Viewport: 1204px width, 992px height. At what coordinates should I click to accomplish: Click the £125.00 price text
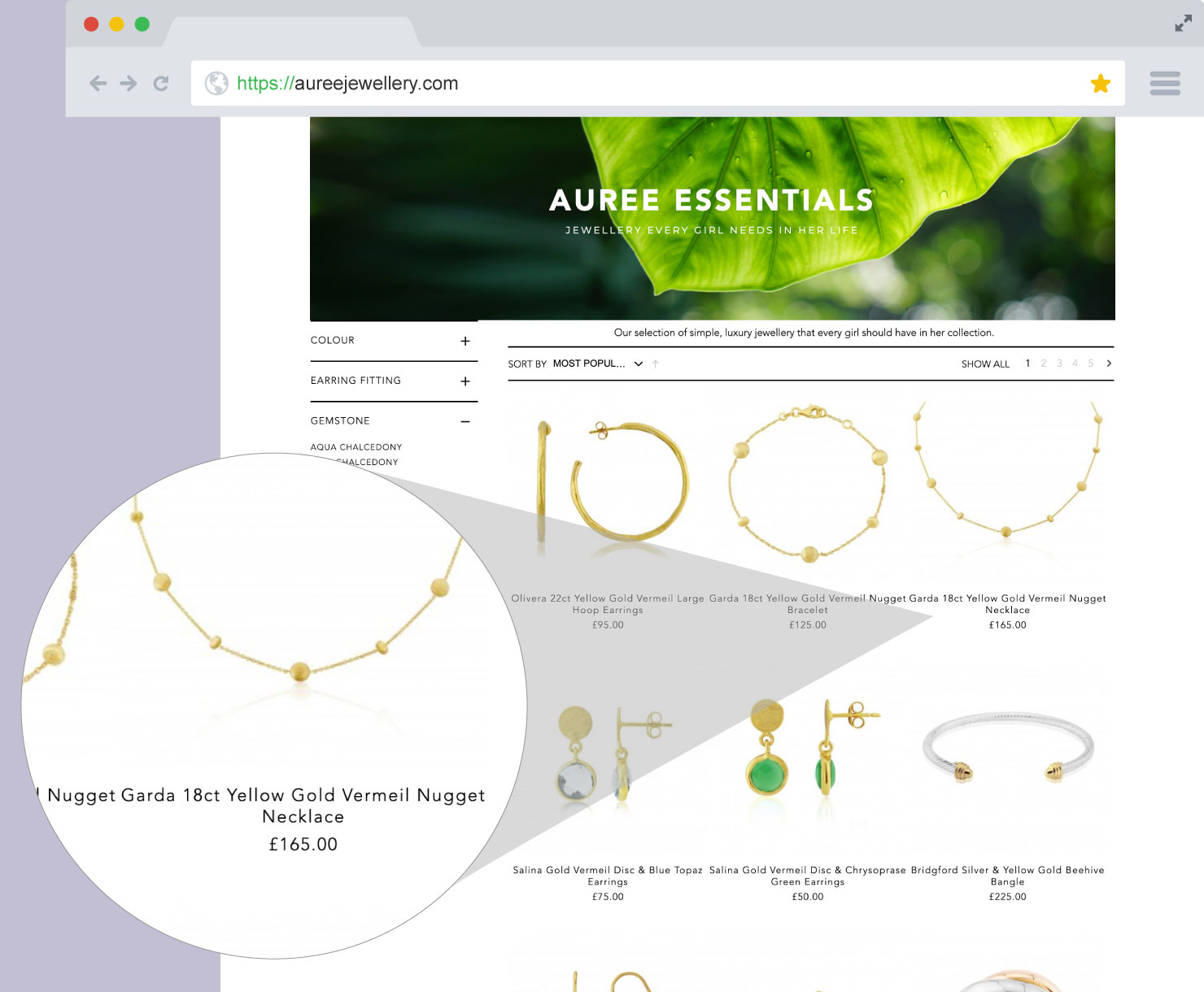808,625
